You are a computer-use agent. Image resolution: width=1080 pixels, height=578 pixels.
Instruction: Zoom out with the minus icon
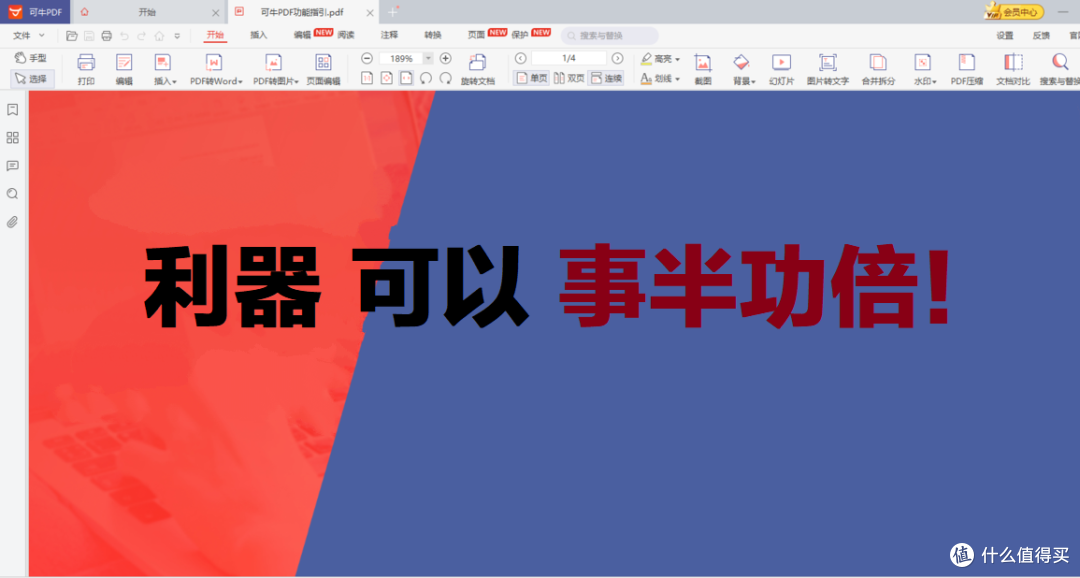click(367, 59)
